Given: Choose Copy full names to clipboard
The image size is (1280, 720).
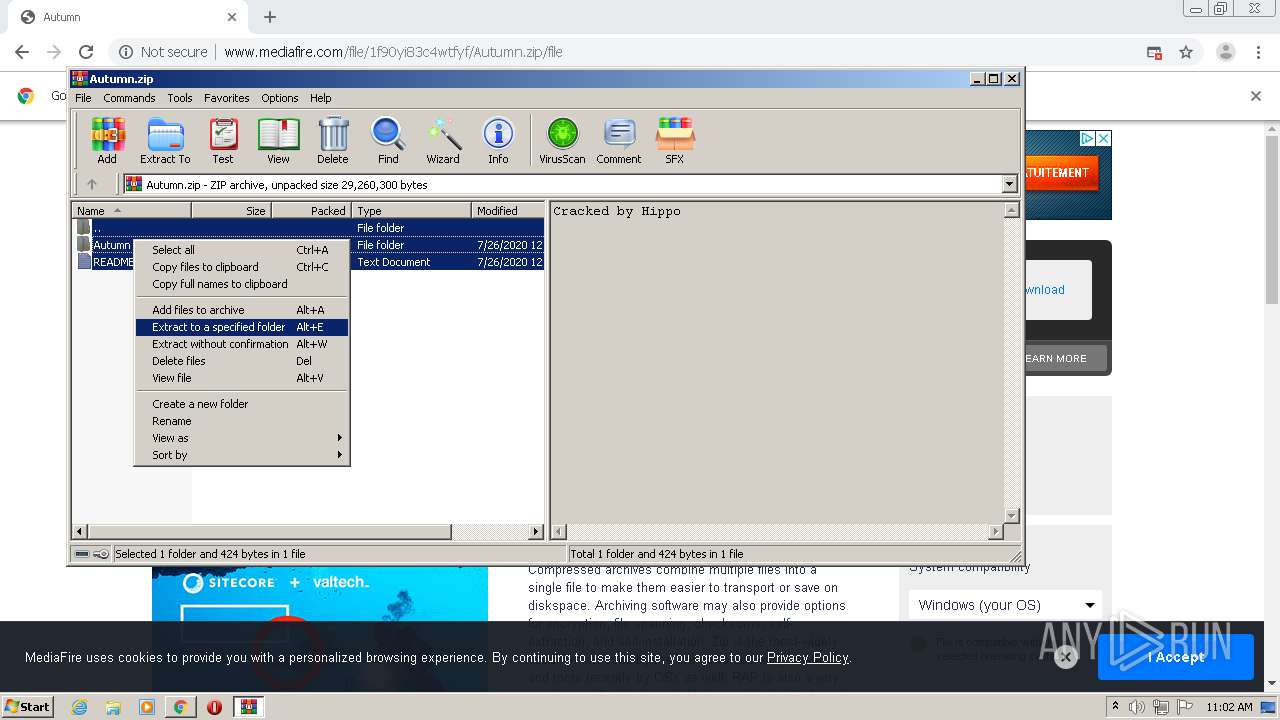Looking at the screenshot, I should pos(242,284).
